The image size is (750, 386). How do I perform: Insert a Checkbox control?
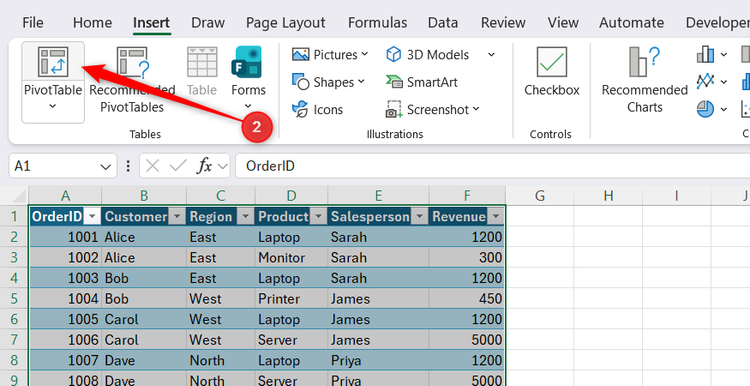(x=551, y=72)
